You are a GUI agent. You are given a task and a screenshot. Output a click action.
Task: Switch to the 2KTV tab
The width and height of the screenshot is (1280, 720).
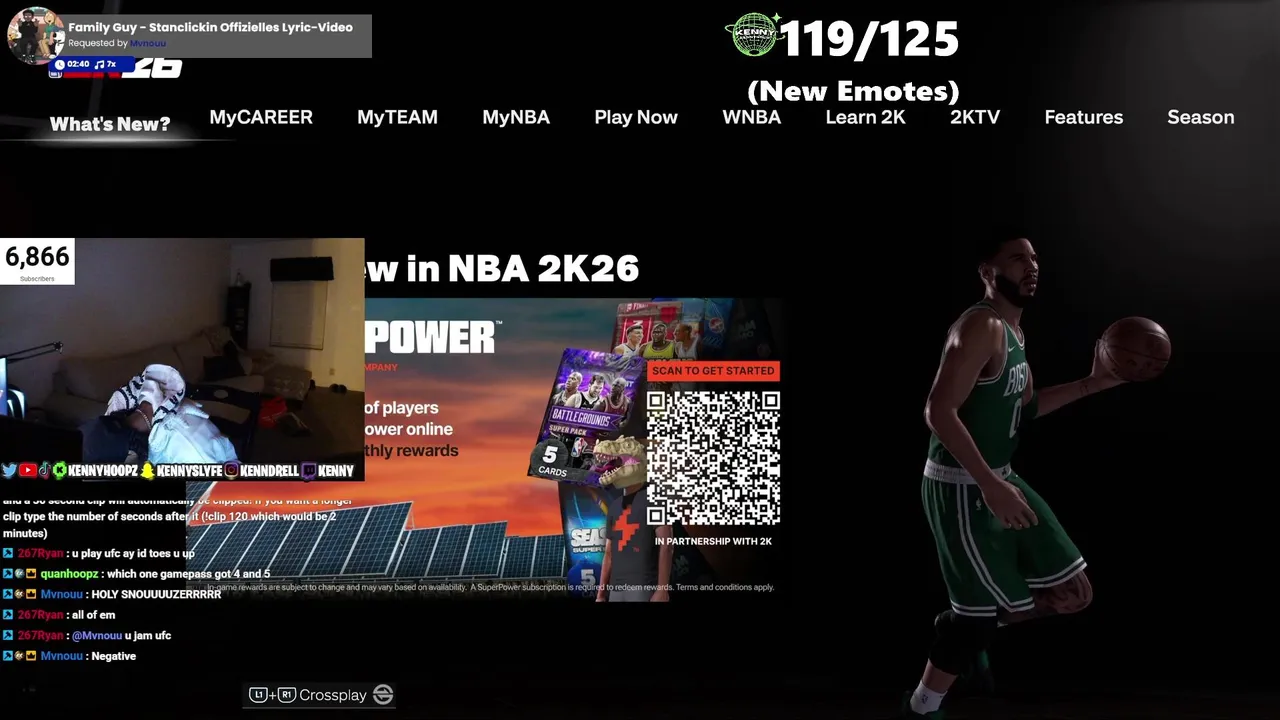(975, 117)
